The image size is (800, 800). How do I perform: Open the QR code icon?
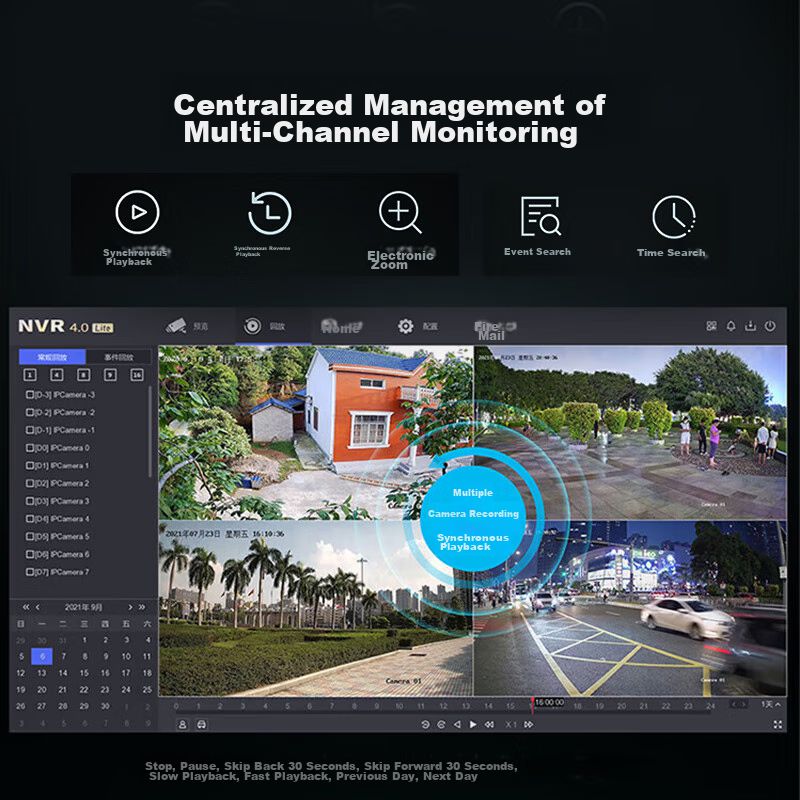(712, 326)
